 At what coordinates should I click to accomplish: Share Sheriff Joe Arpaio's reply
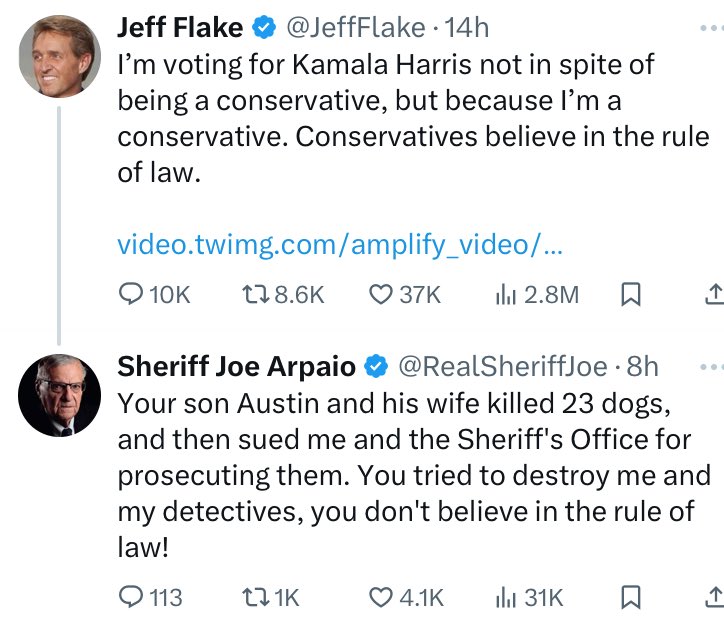(713, 597)
